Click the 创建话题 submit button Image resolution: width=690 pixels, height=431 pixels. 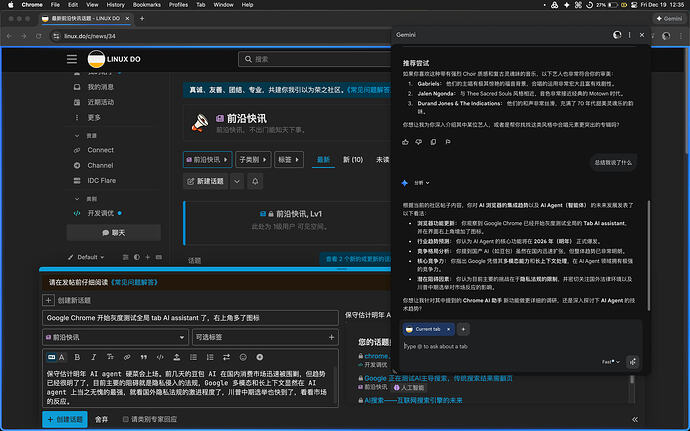(65, 420)
